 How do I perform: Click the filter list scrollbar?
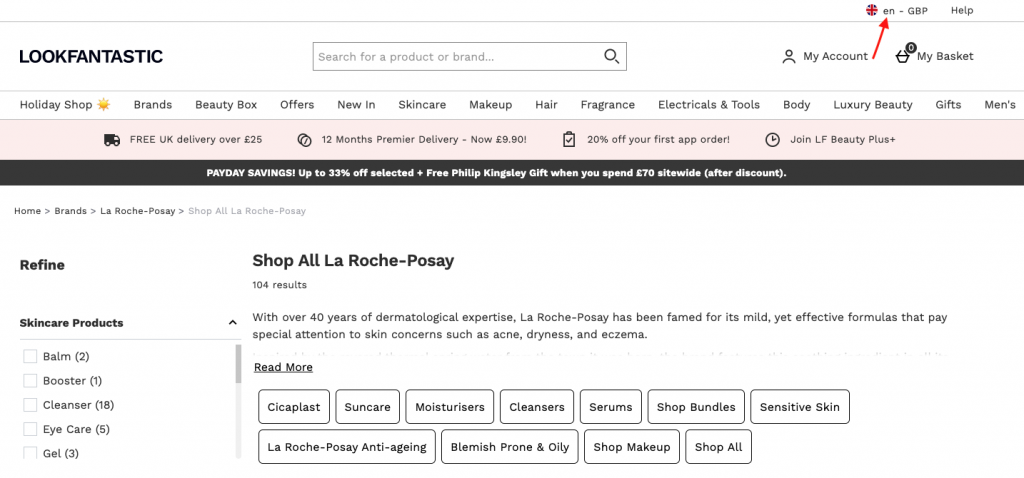click(238, 365)
